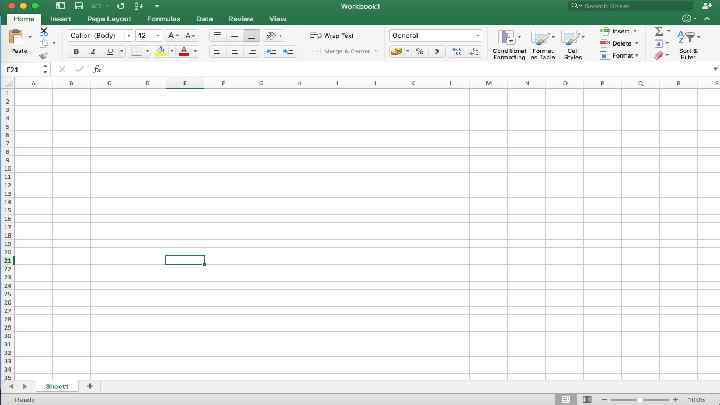Open Cell Styles gallery
The width and height of the screenshot is (720, 405).
point(573,45)
